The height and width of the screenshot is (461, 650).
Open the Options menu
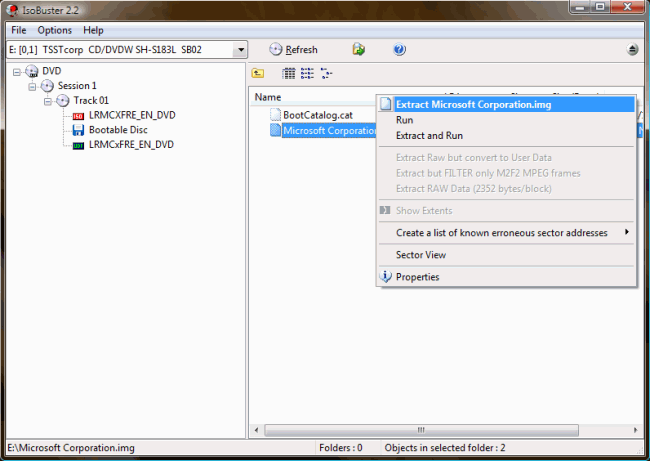click(x=55, y=30)
